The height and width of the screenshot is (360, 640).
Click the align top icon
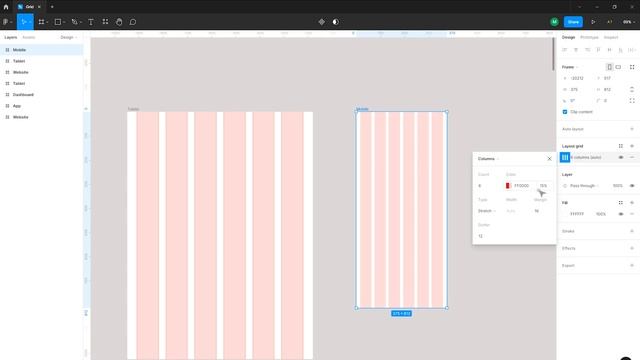[598, 50]
